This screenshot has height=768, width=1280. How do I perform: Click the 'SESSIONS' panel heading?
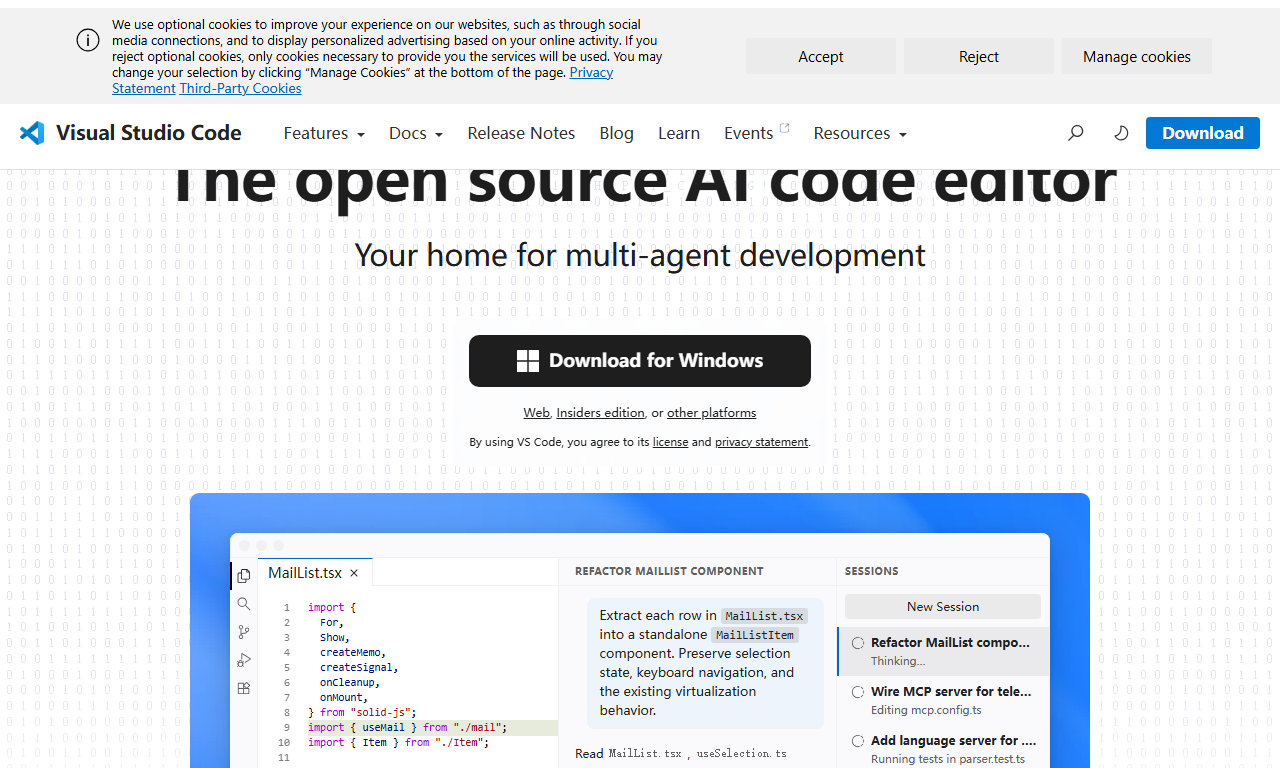(x=872, y=571)
